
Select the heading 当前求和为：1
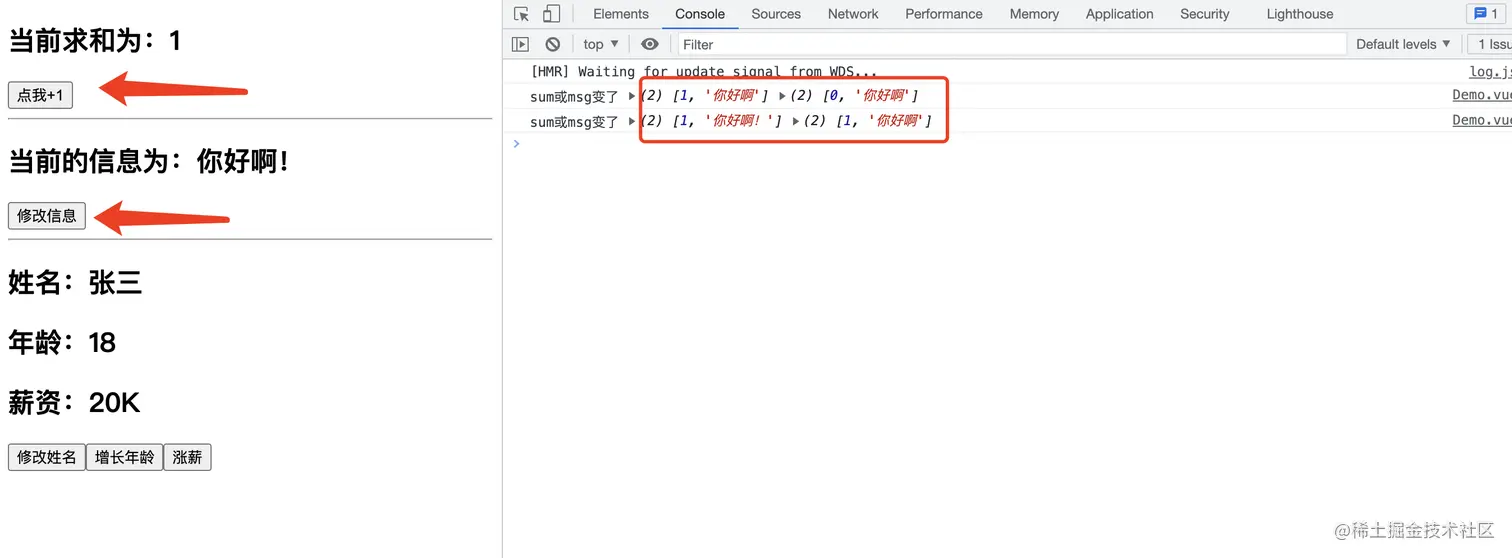pos(95,41)
